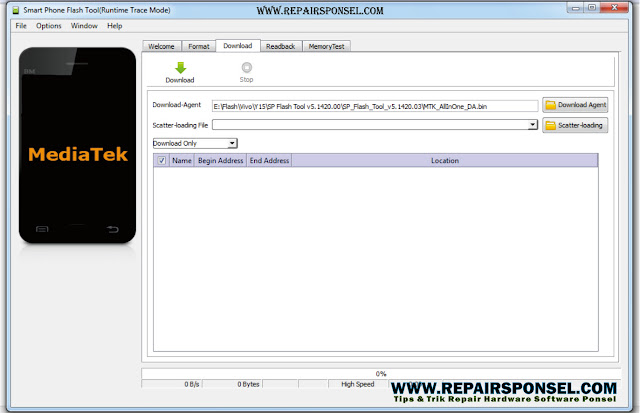Click the Location column header
The width and height of the screenshot is (640, 413).
click(445, 160)
